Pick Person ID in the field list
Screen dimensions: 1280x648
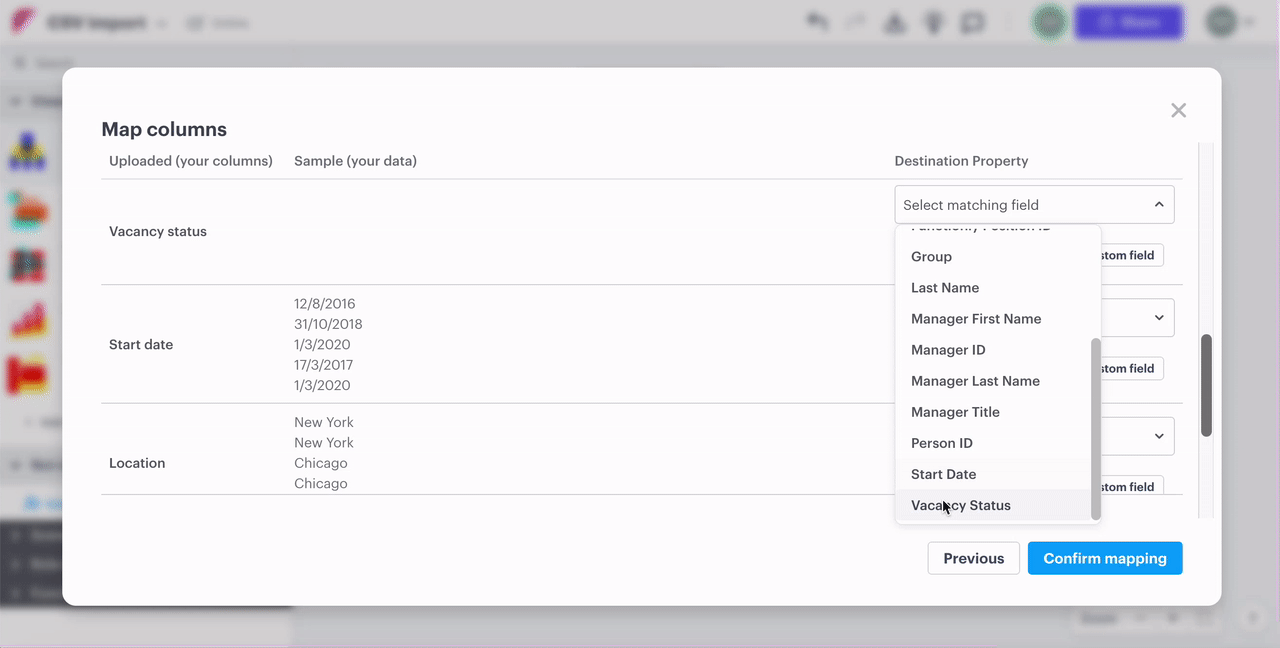coord(941,443)
